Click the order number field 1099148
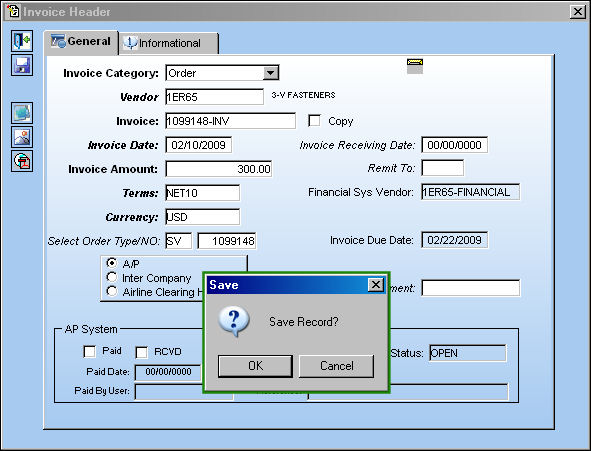 [227, 241]
